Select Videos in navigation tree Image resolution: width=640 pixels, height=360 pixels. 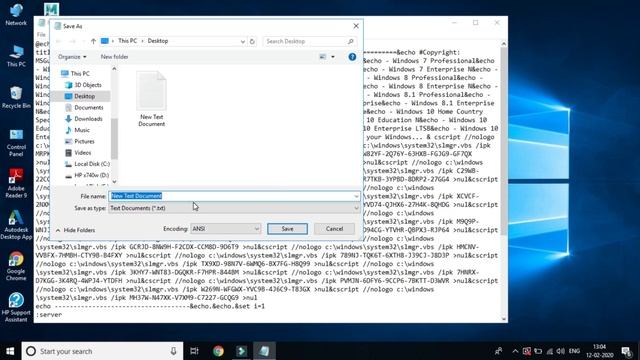(82, 153)
